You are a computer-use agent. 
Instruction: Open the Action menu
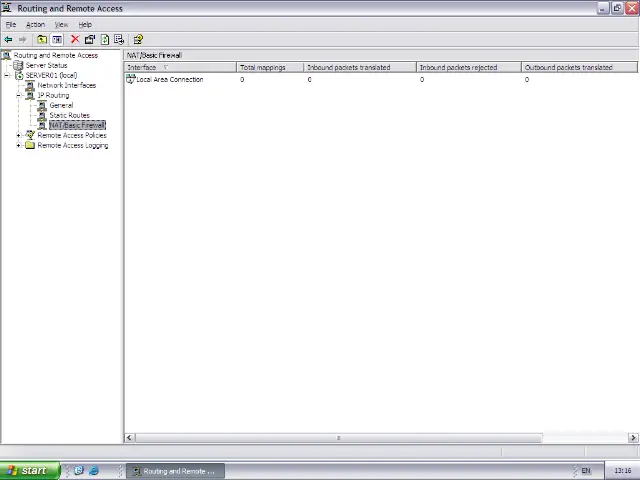tap(36, 24)
